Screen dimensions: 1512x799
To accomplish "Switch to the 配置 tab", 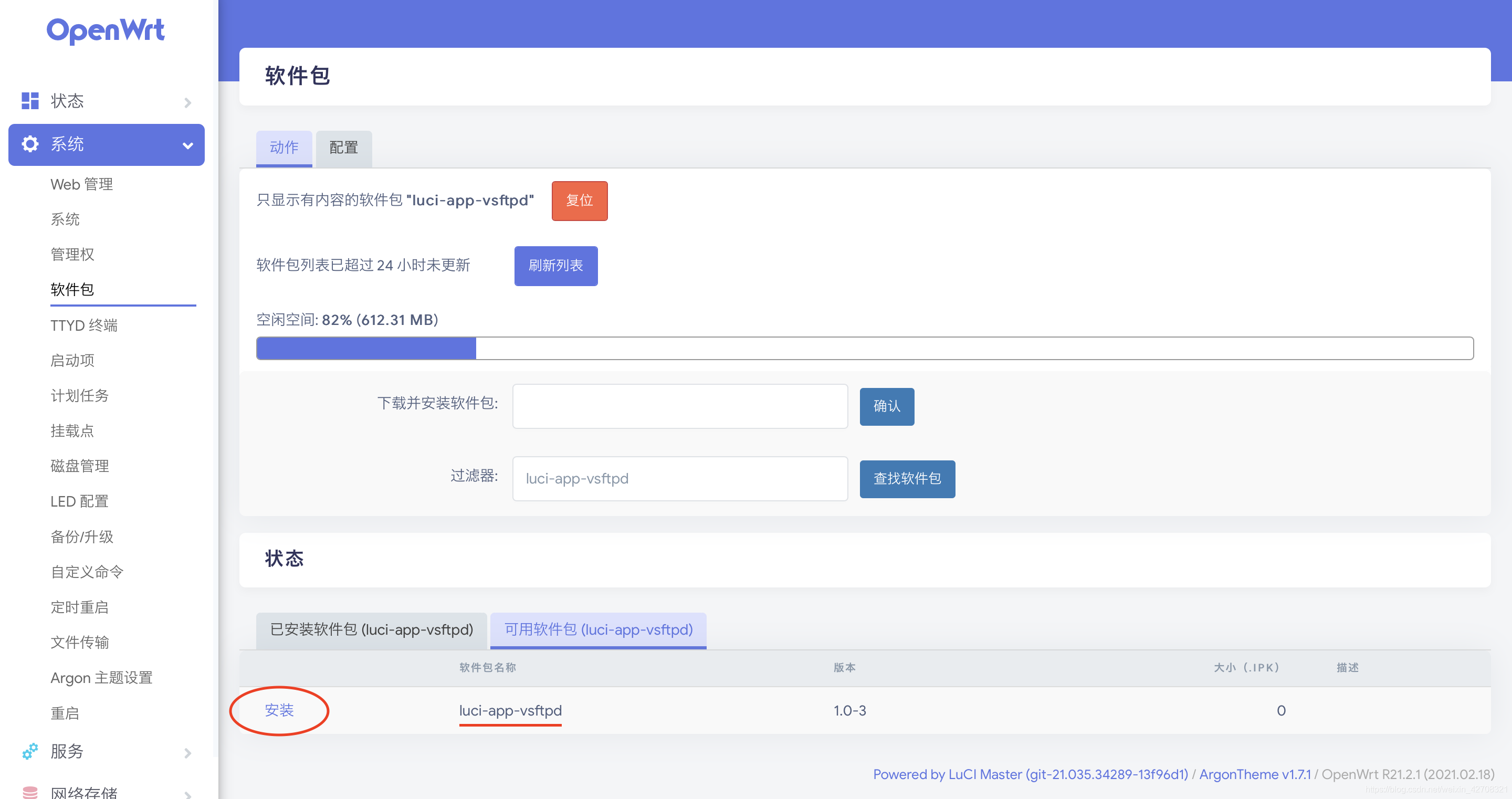I will (343, 148).
